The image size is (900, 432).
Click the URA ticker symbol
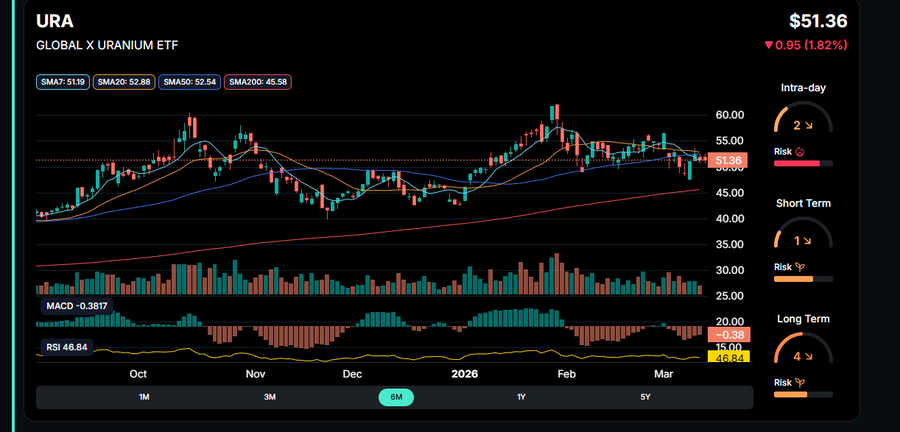tap(55, 21)
